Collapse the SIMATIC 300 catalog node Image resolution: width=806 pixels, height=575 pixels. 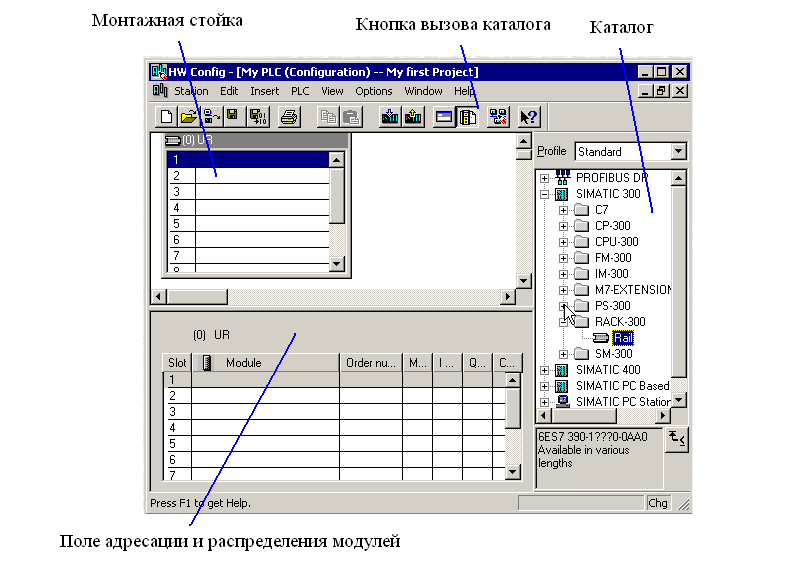[x=544, y=194]
